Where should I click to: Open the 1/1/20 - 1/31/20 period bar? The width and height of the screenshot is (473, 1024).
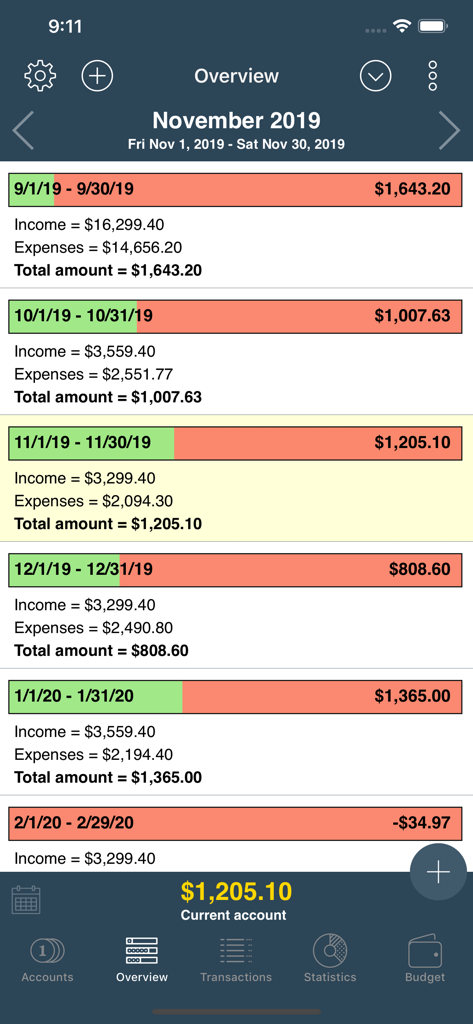pyautogui.click(x=236, y=696)
